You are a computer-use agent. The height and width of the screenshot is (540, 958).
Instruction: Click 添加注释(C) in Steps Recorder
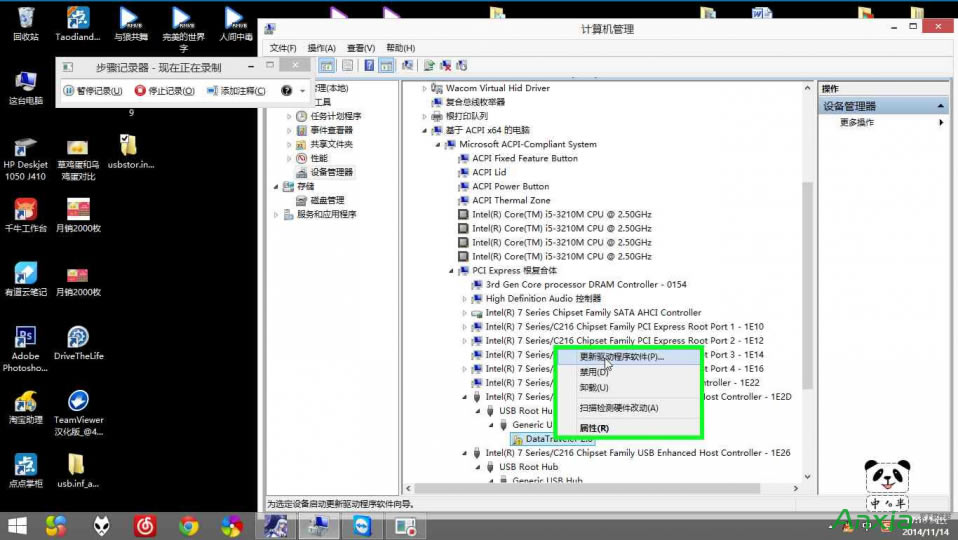click(236, 91)
